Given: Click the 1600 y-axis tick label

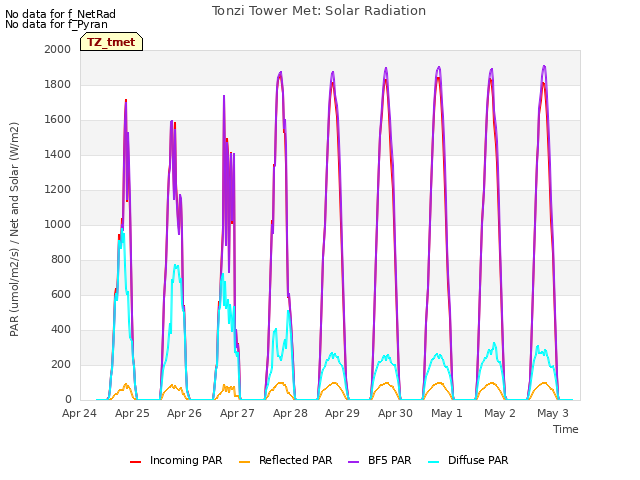Looking at the screenshot, I should tap(58, 120).
